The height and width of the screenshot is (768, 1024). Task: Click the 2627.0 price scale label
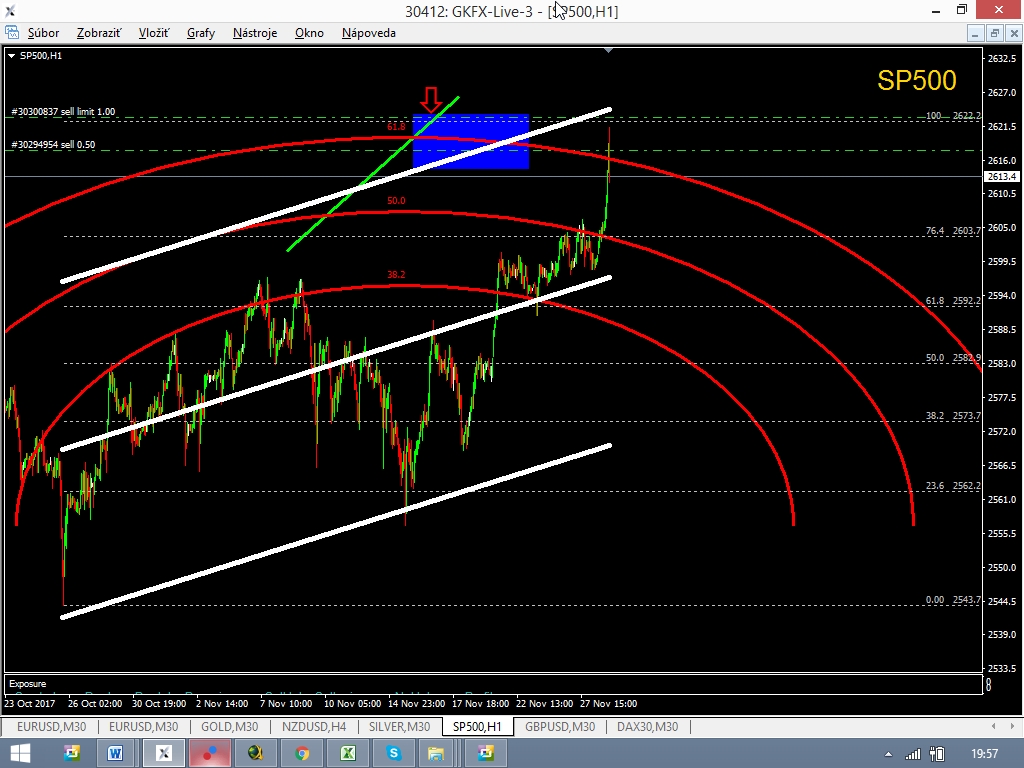[x=1002, y=93]
